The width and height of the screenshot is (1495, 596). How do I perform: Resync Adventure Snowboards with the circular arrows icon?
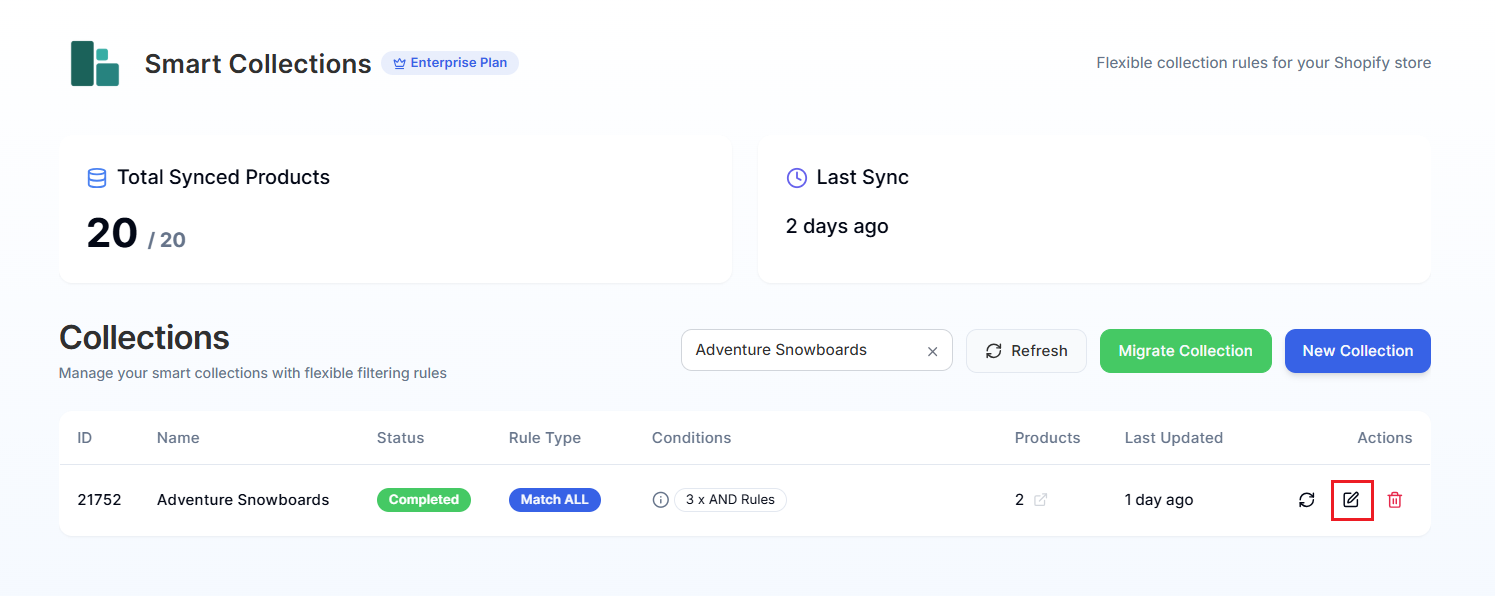(x=1307, y=499)
